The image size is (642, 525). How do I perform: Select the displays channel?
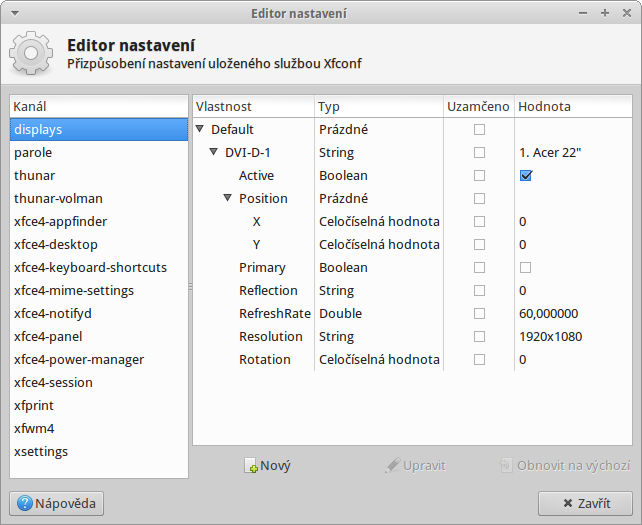coord(99,129)
